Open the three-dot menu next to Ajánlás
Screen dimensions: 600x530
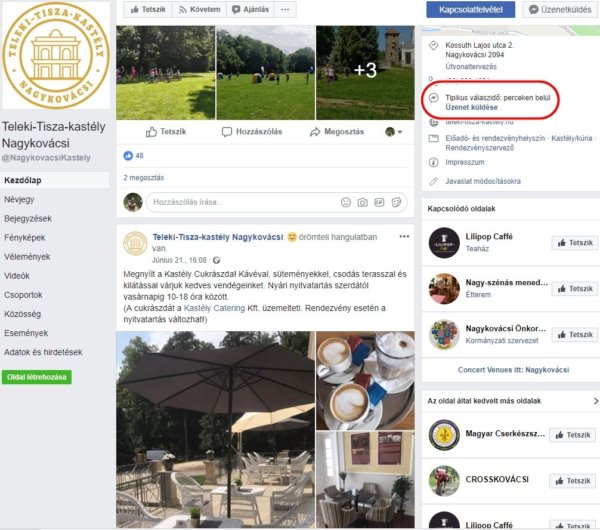coord(285,9)
